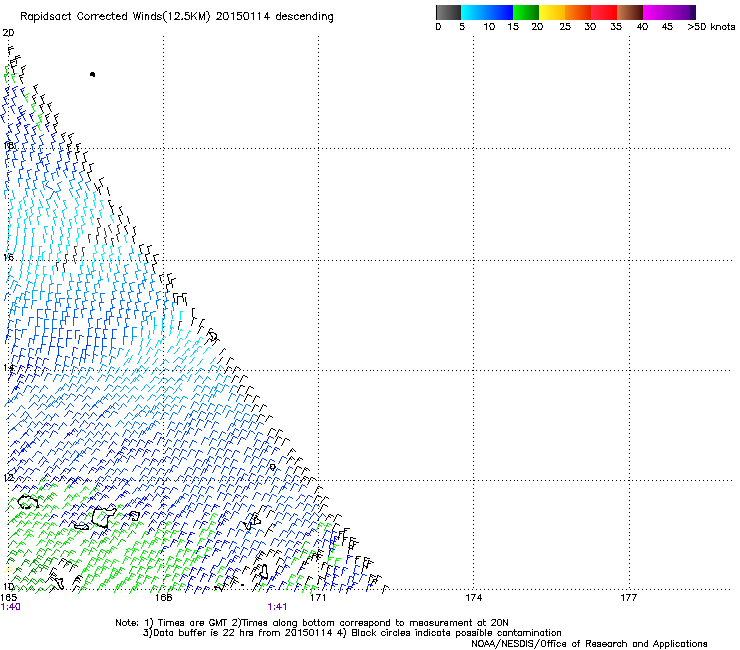
Task: Click the NOAA/NESDIS credit line
Action: click(589, 644)
